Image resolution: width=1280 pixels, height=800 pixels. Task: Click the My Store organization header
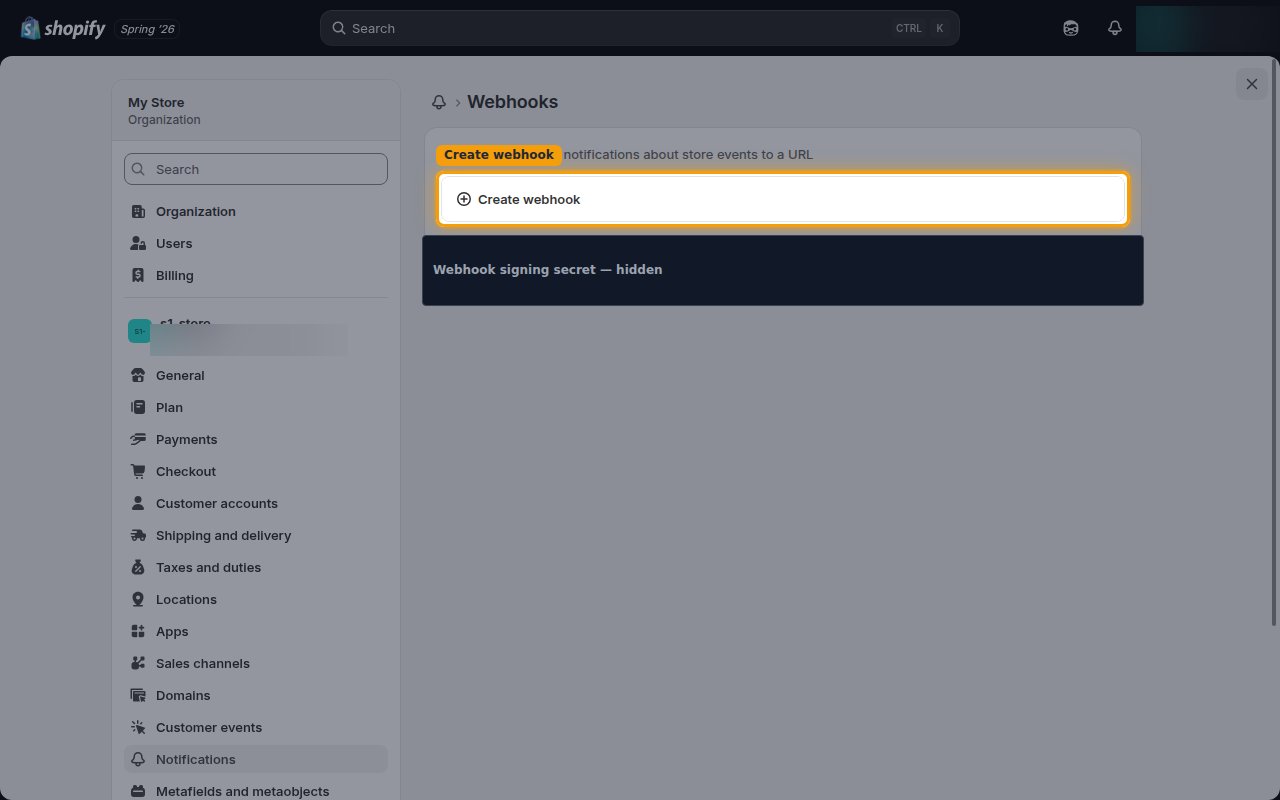256,110
